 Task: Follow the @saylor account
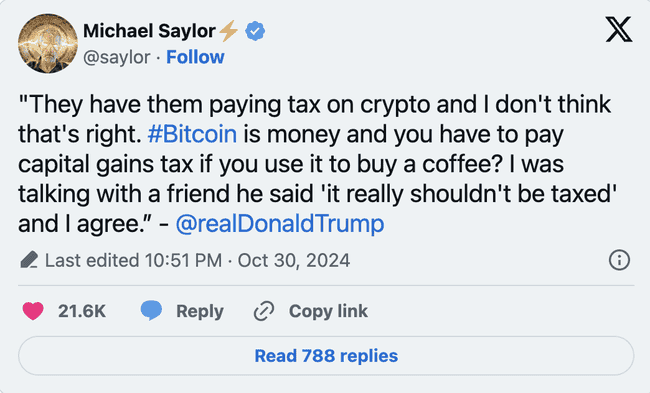[x=195, y=57]
